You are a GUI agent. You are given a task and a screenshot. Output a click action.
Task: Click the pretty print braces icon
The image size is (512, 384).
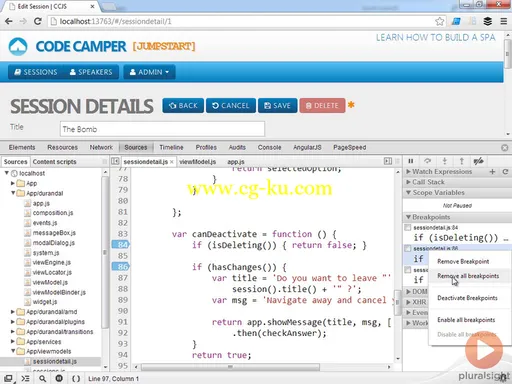pyautogui.click(x=76, y=379)
